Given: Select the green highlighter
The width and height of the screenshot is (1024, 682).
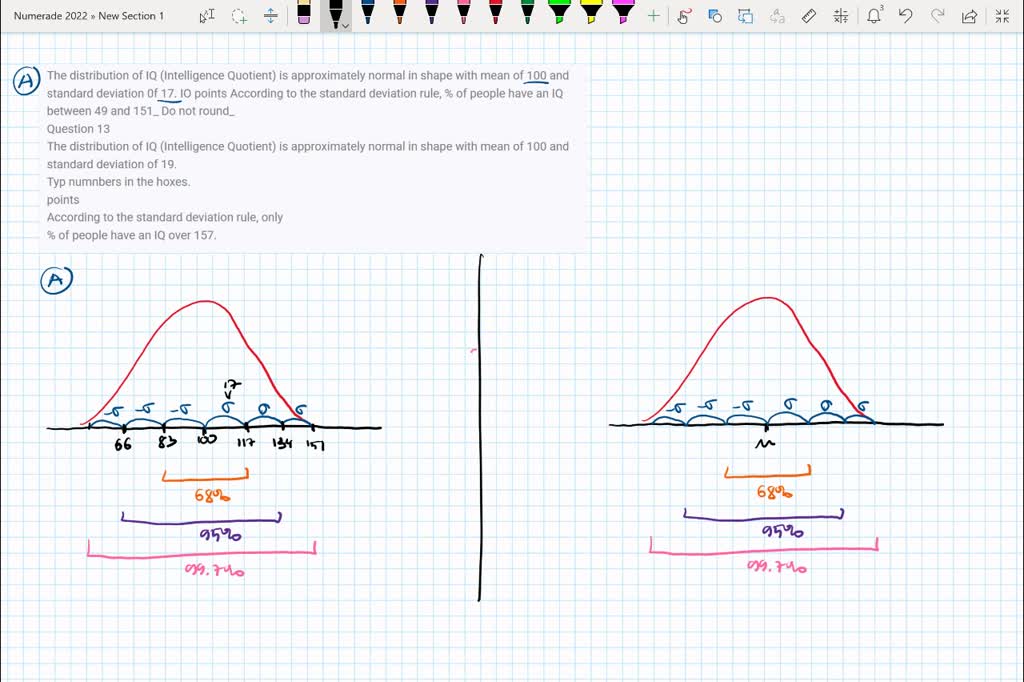Looking at the screenshot, I should 557,16.
